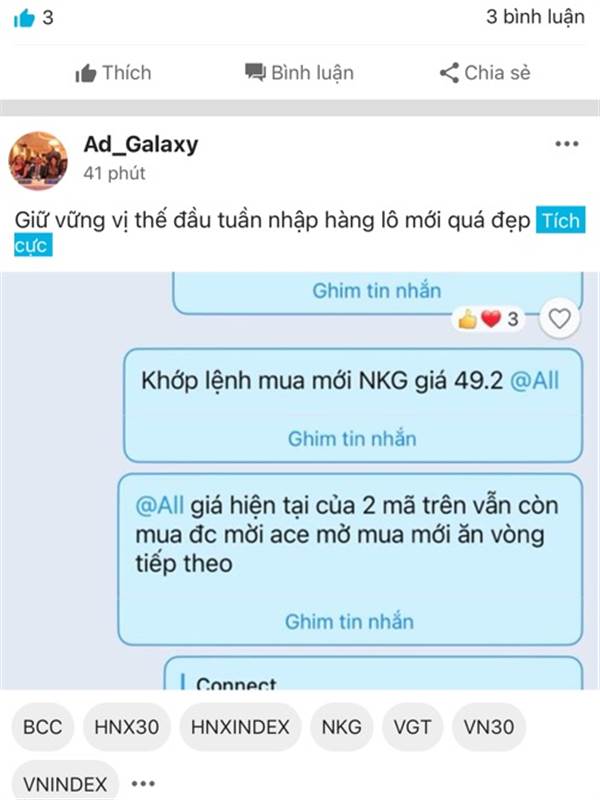View thumbs-up and heart reactions count
600x800 pixels.
coord(488,319)
